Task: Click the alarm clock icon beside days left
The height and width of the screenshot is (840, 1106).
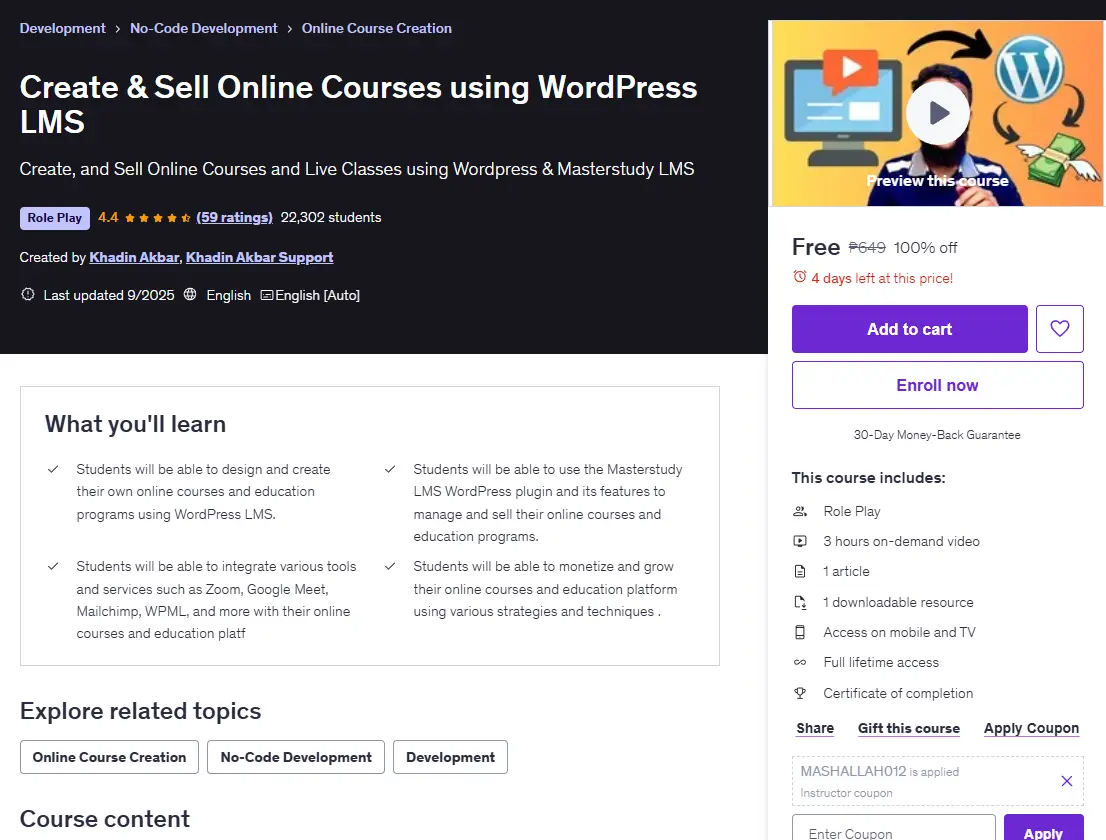Action: 799,277
